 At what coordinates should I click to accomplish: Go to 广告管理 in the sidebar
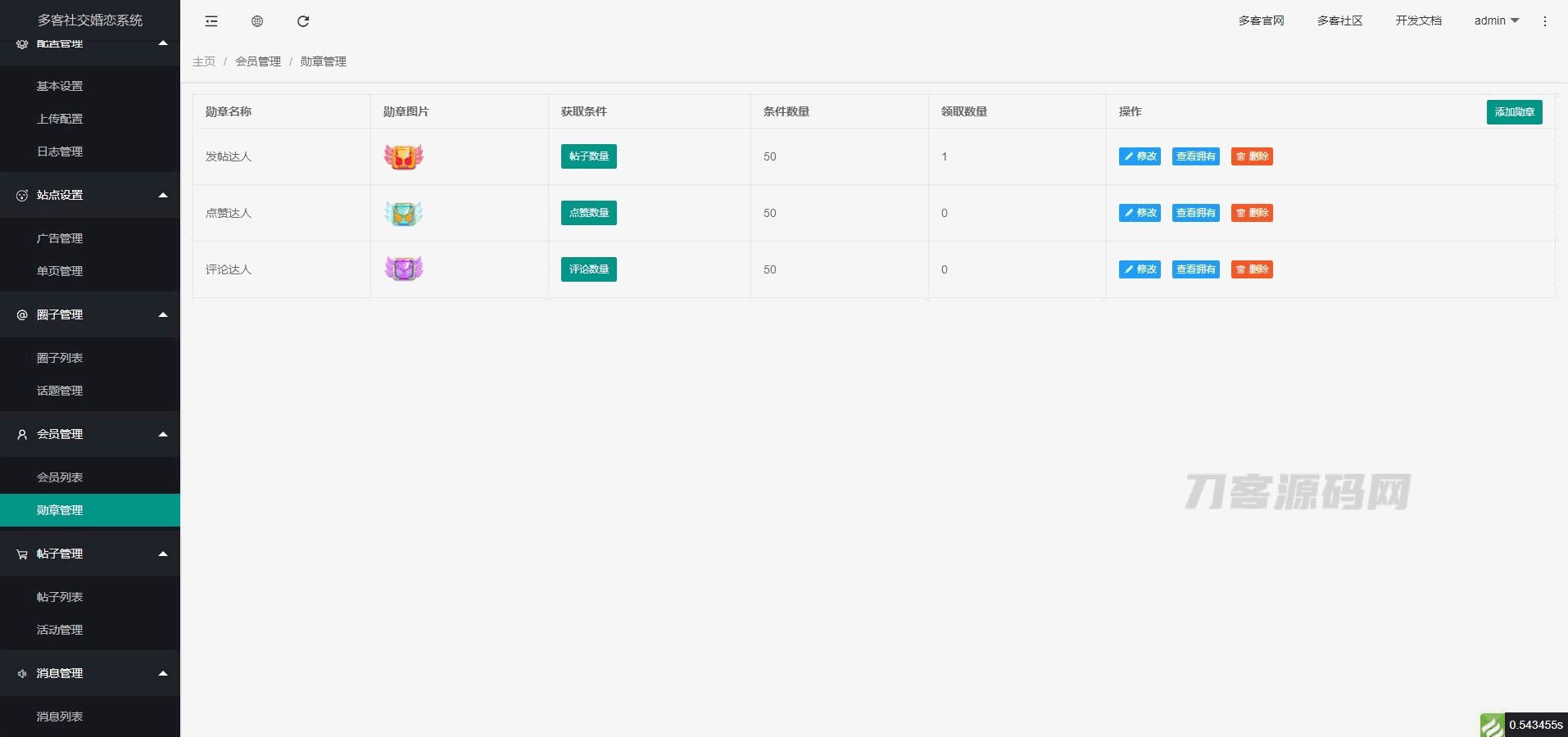pyautogui.click(x=60, y=238)
